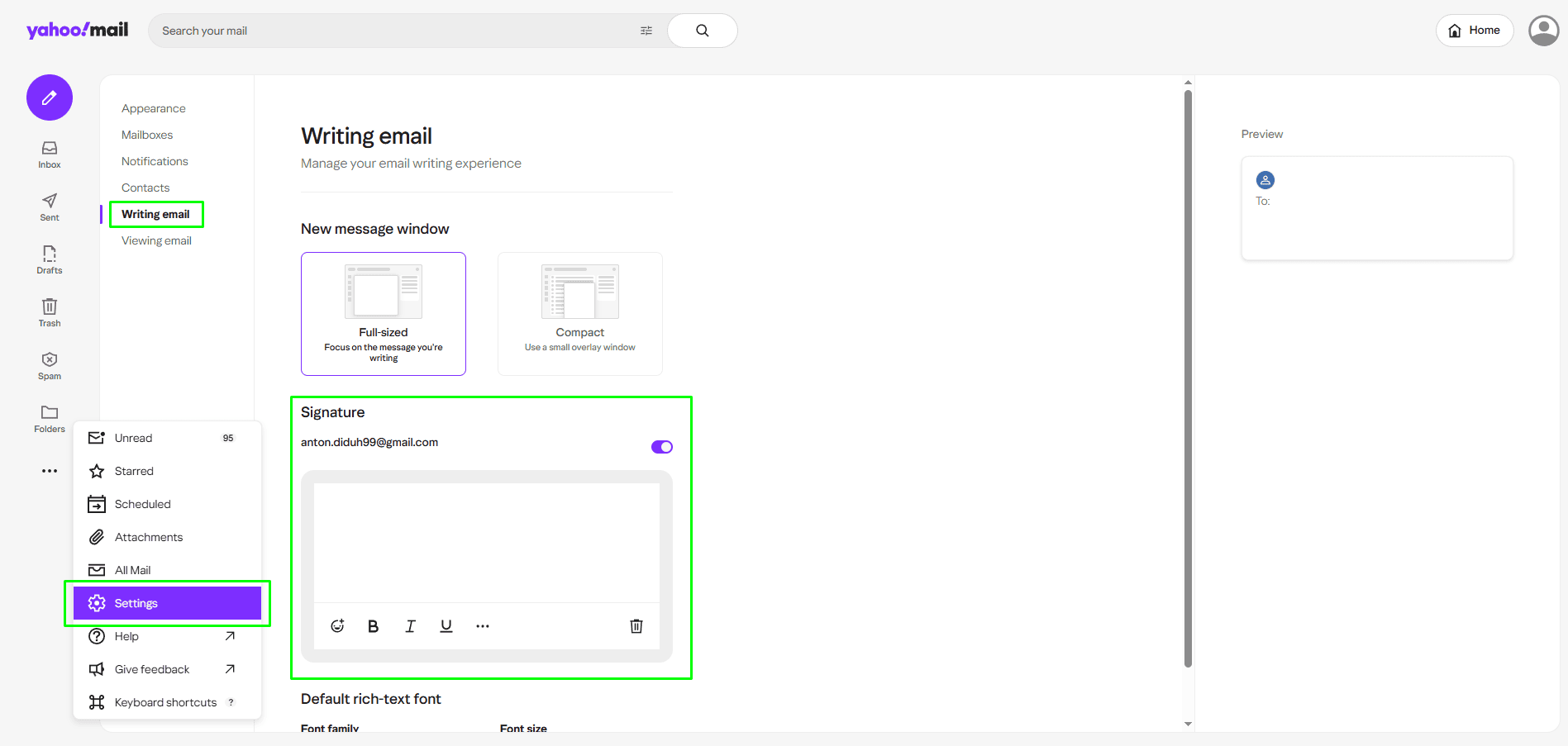
Task: Open Attachments view
Action: click(x=167, y=537)
